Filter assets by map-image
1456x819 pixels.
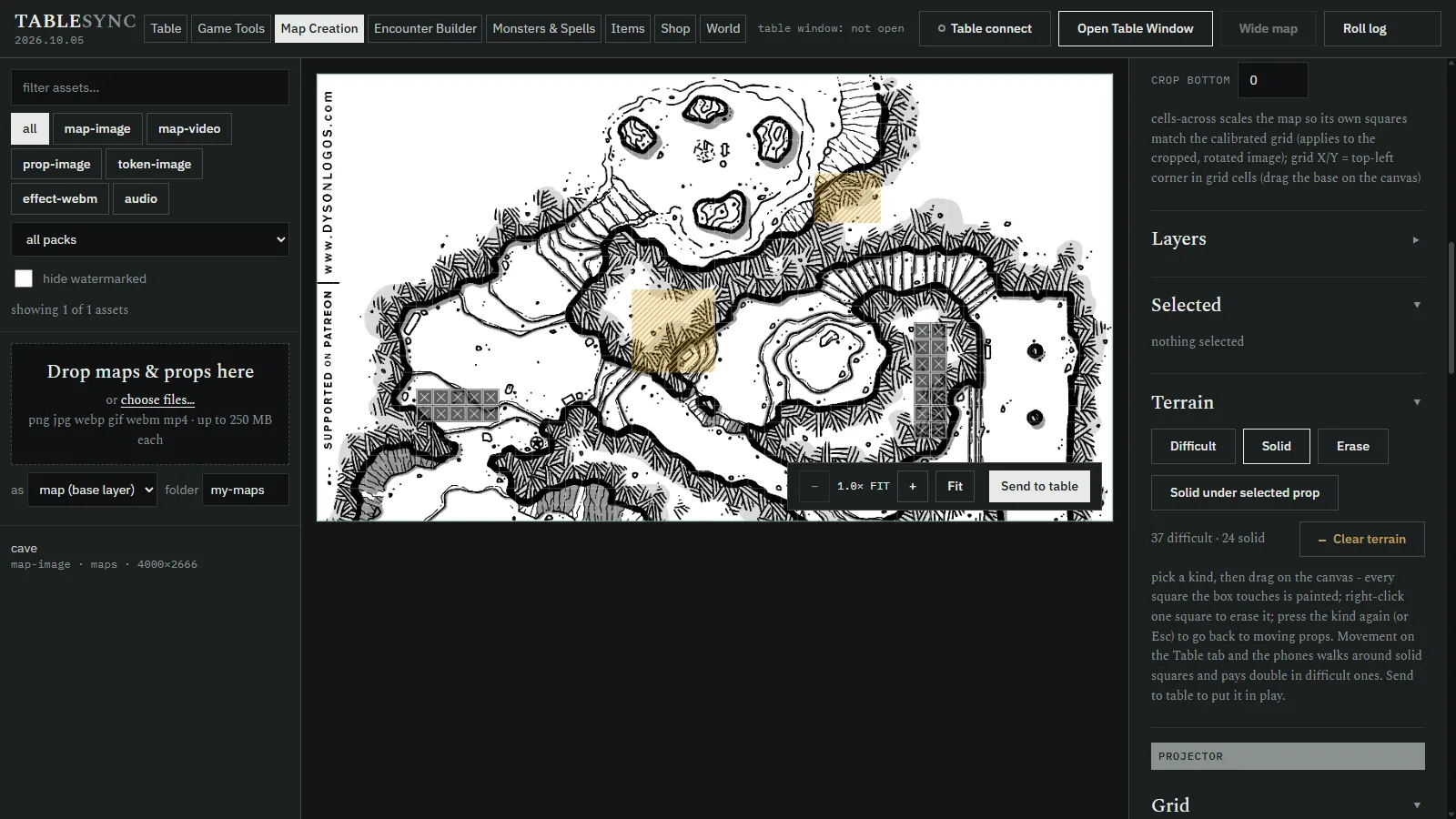pyautogui.click(x=97, y=128)
